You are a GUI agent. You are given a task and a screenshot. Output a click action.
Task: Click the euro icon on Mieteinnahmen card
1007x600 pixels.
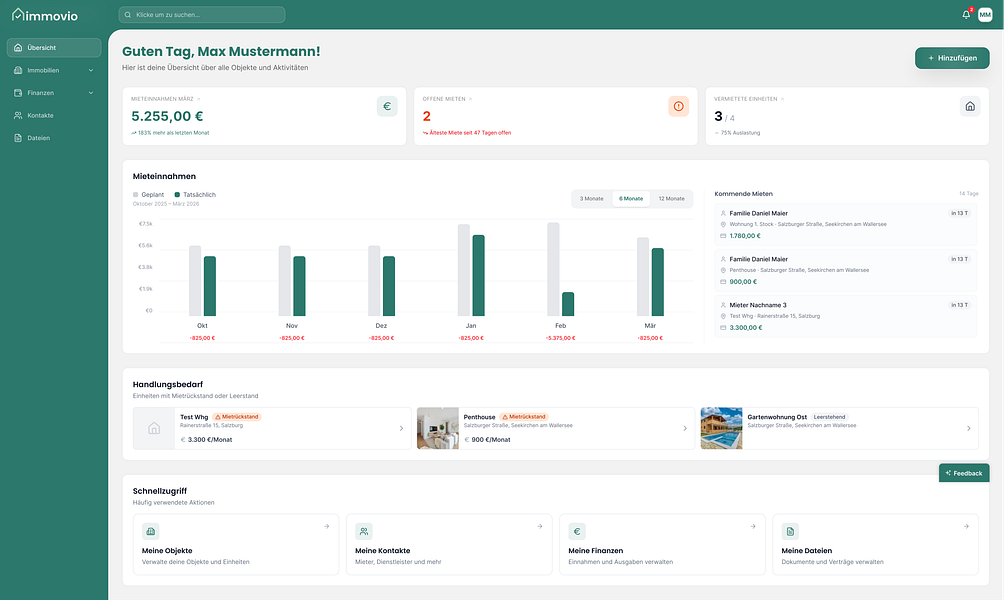387,107
